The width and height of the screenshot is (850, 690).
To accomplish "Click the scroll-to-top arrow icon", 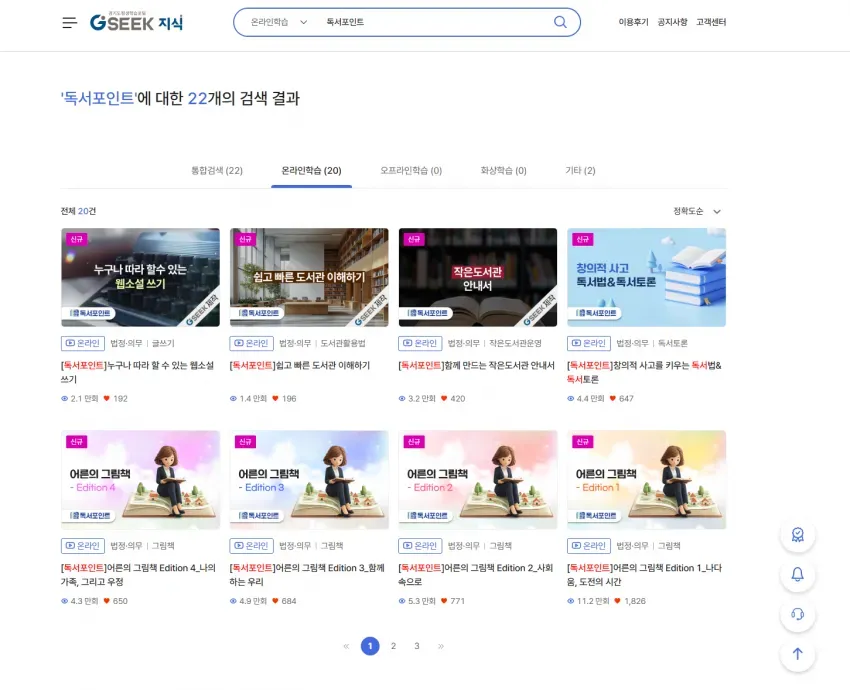I will click(797, 654).
